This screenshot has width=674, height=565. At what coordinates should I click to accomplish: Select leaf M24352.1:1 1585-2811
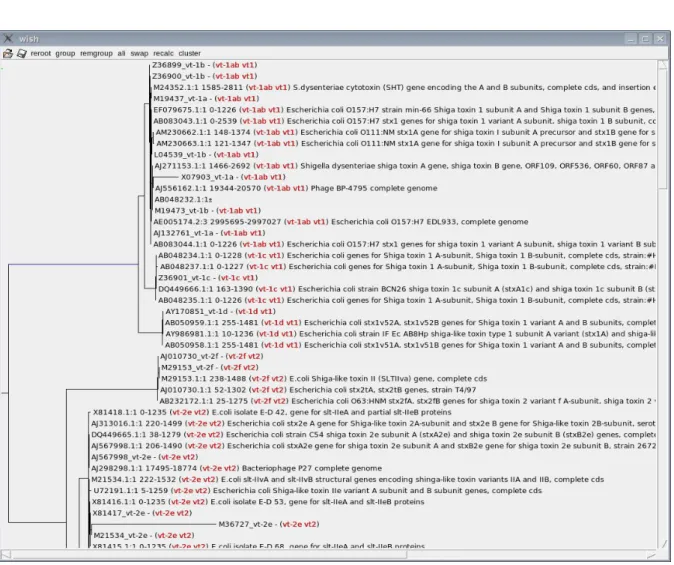click(198, 87)
